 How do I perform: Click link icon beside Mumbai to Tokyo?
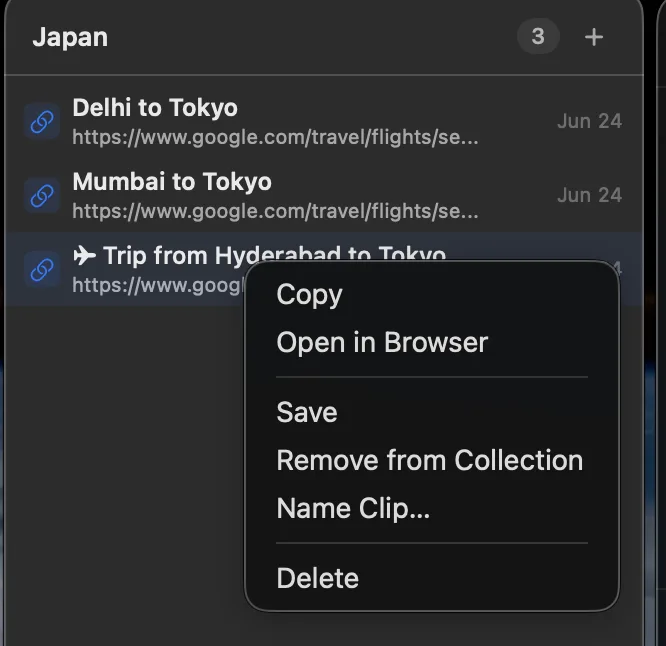point(42,196)
